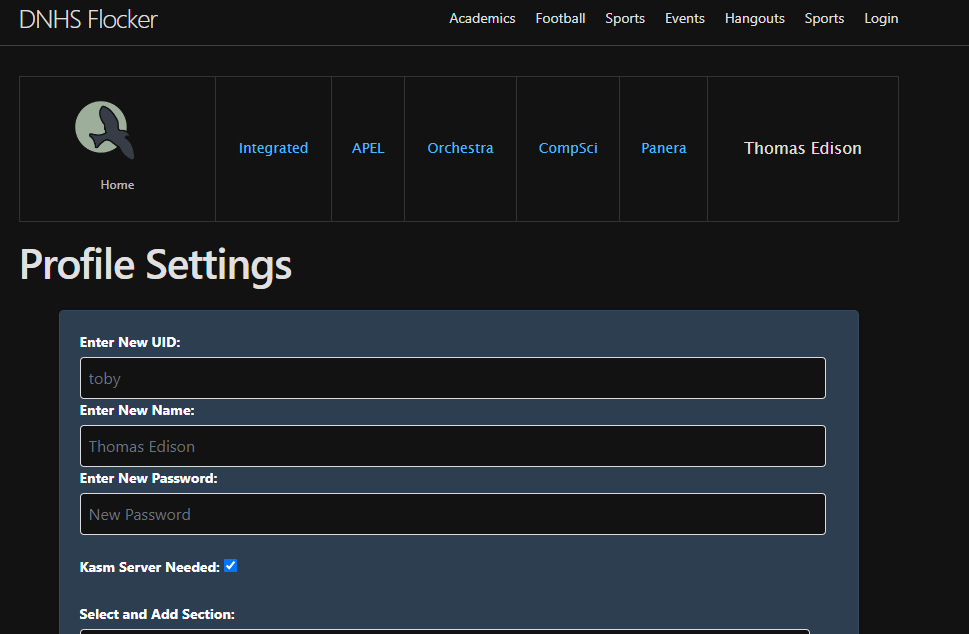The height and width of the screenshot is (634, 969).
Task: Toggle the Kasm Server Needed checkbox
Action: 231,566
